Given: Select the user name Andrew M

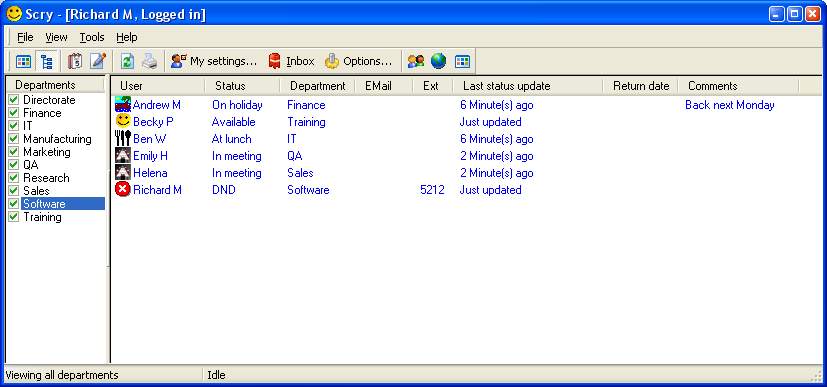Looking at the screenshot, I should (157, 105).
